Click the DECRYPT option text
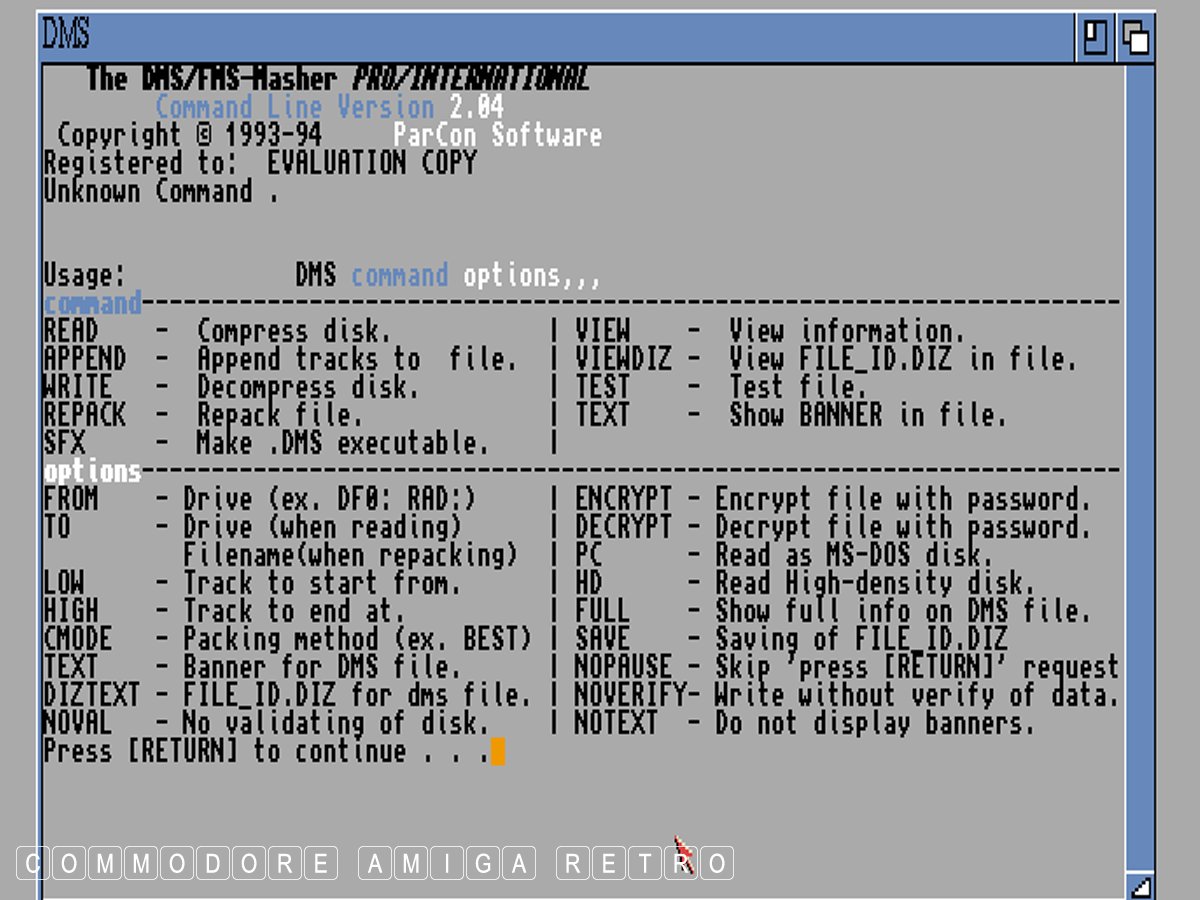This screenshot has height=900, width=1200. click(623, 527)
